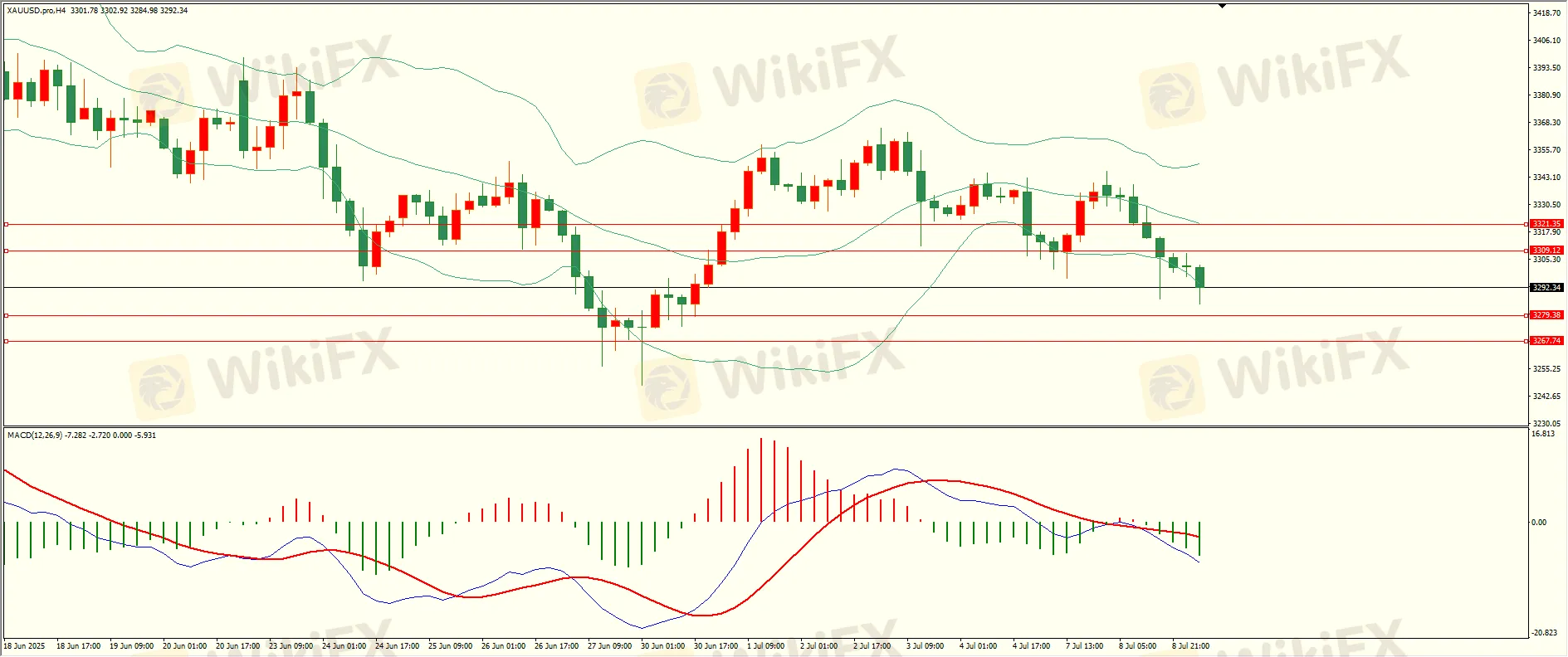The image size is (1568, 657).
Task: Click the 3330.50 price scale value
Action: [1546, 205]
